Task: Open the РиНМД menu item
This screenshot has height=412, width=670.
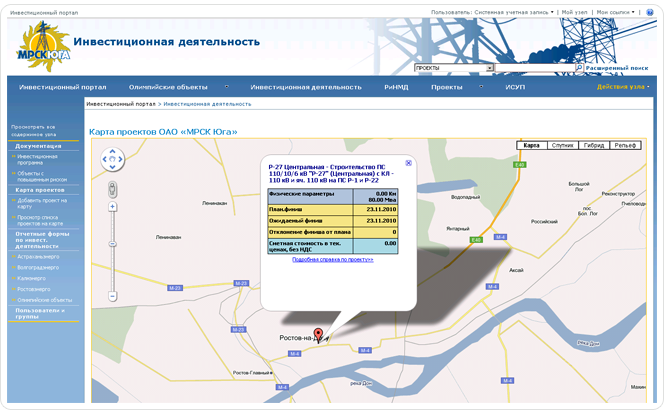Action: (396, 87)
